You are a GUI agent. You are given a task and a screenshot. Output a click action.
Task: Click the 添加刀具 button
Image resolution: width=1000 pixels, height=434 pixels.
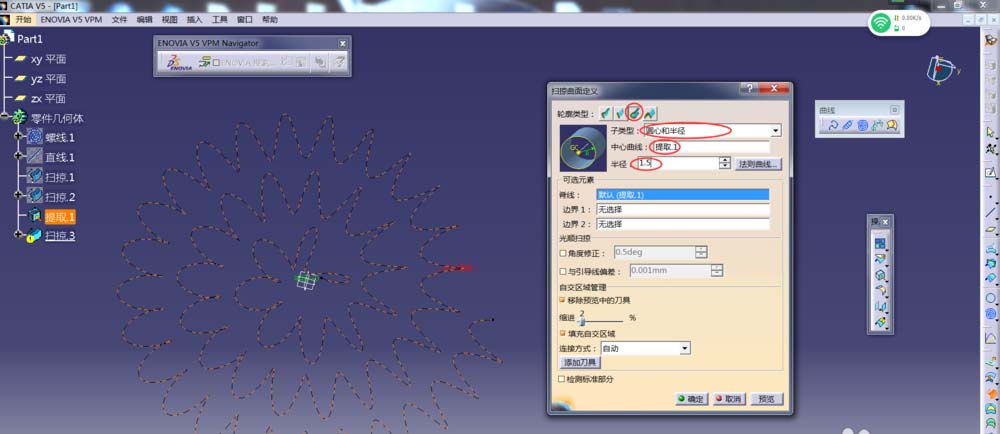tap(580, 363)
